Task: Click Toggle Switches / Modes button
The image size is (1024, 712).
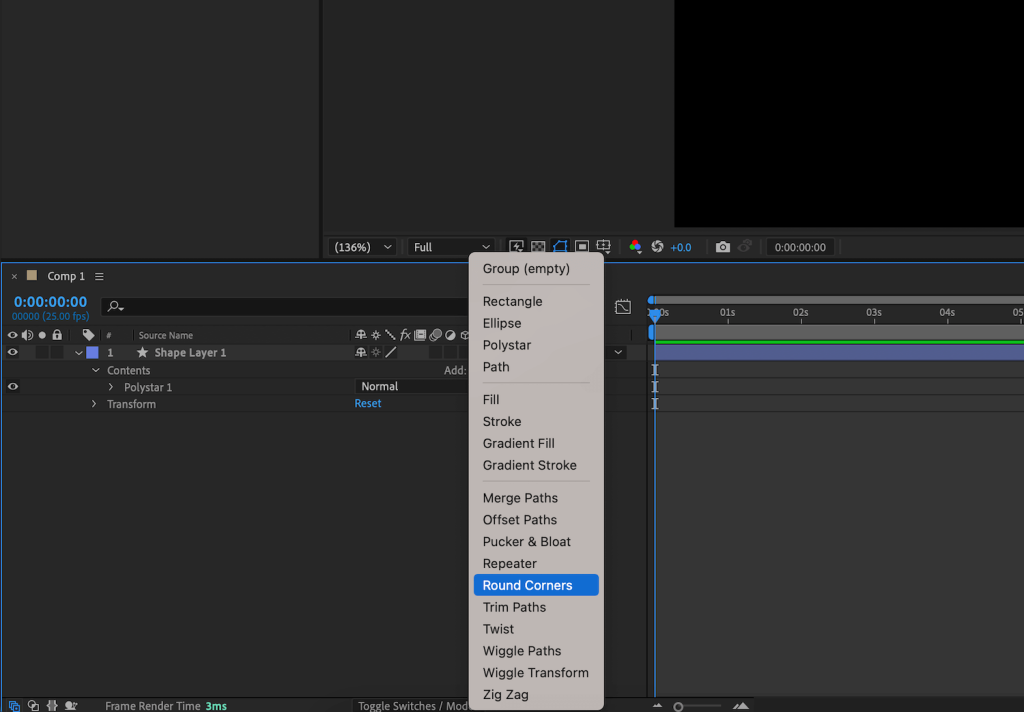Action: click(x=412, y=706)
